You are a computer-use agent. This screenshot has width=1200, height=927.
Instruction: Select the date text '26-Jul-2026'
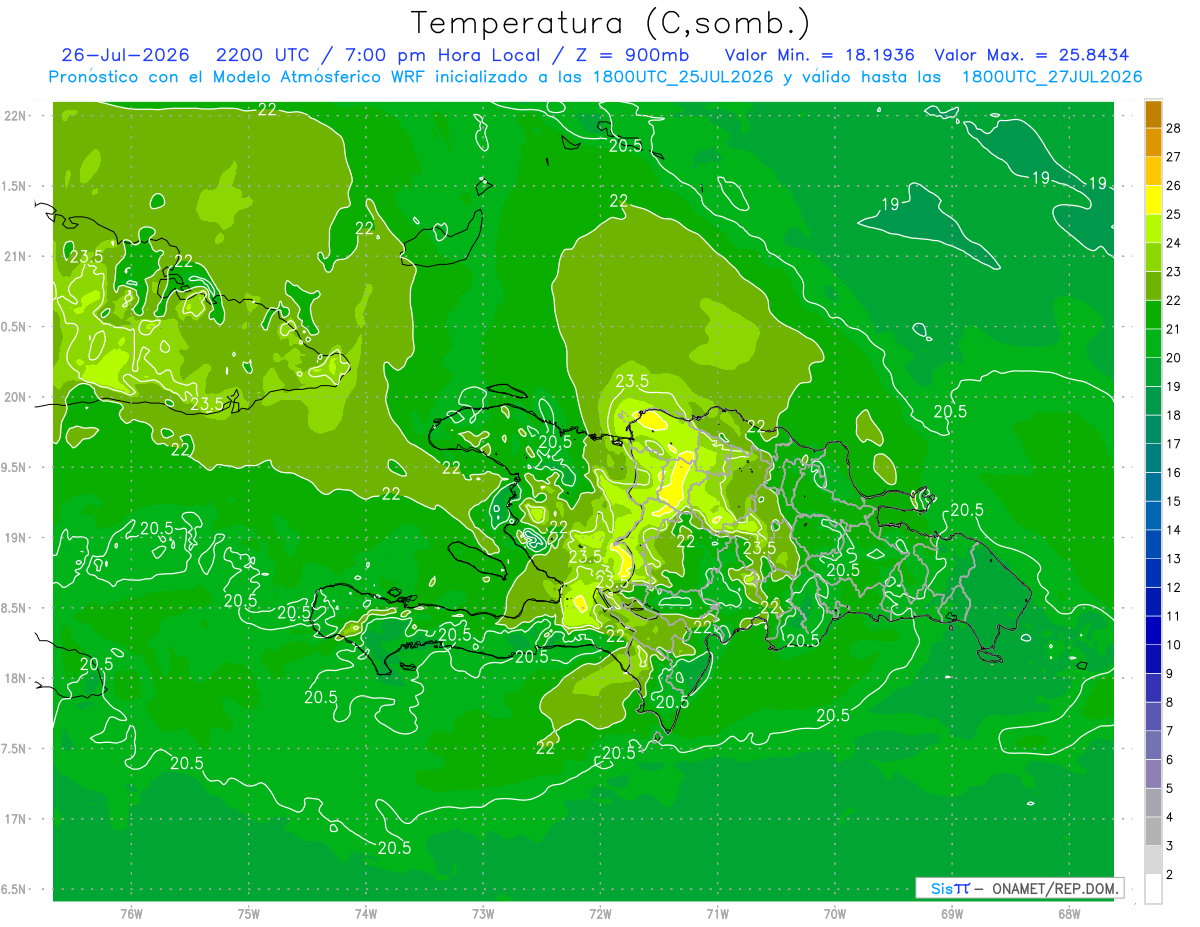coord(125,55)
